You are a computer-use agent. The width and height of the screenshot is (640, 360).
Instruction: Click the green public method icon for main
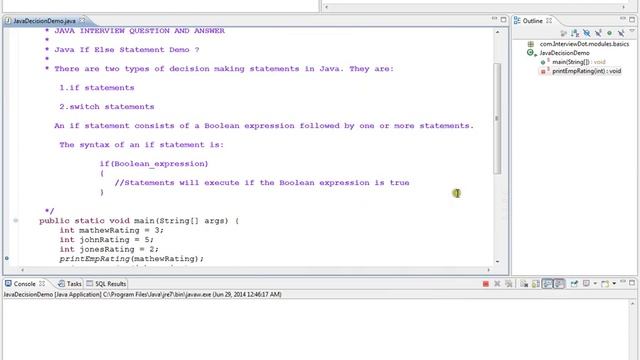pos(543,62)
